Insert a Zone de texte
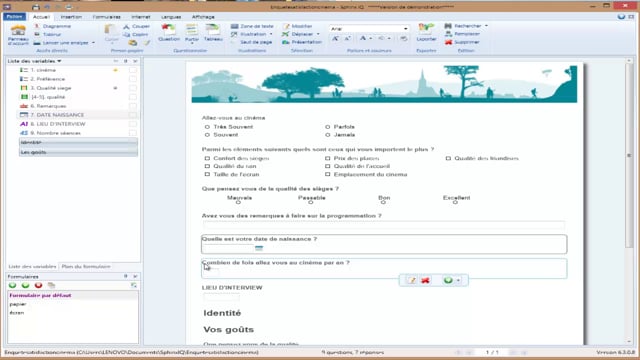Image resolution: width=640 pixels, height=360 pixels. (252, 26)
